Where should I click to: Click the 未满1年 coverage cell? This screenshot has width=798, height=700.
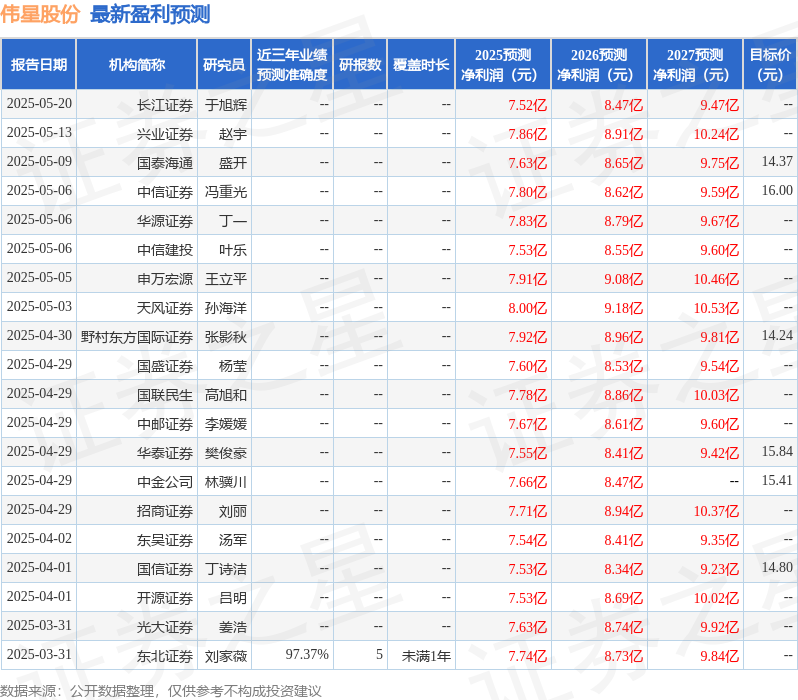[426, 656]
